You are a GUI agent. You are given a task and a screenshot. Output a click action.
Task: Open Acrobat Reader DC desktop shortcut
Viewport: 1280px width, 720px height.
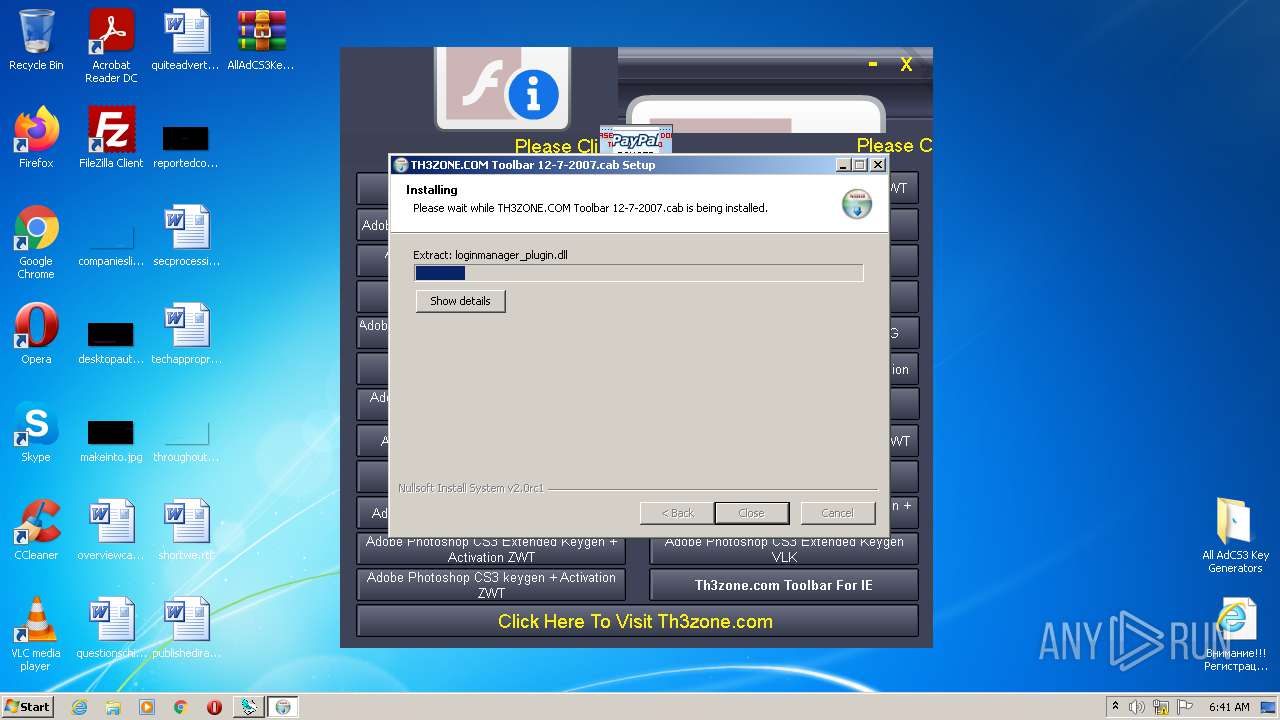[111, 46]
